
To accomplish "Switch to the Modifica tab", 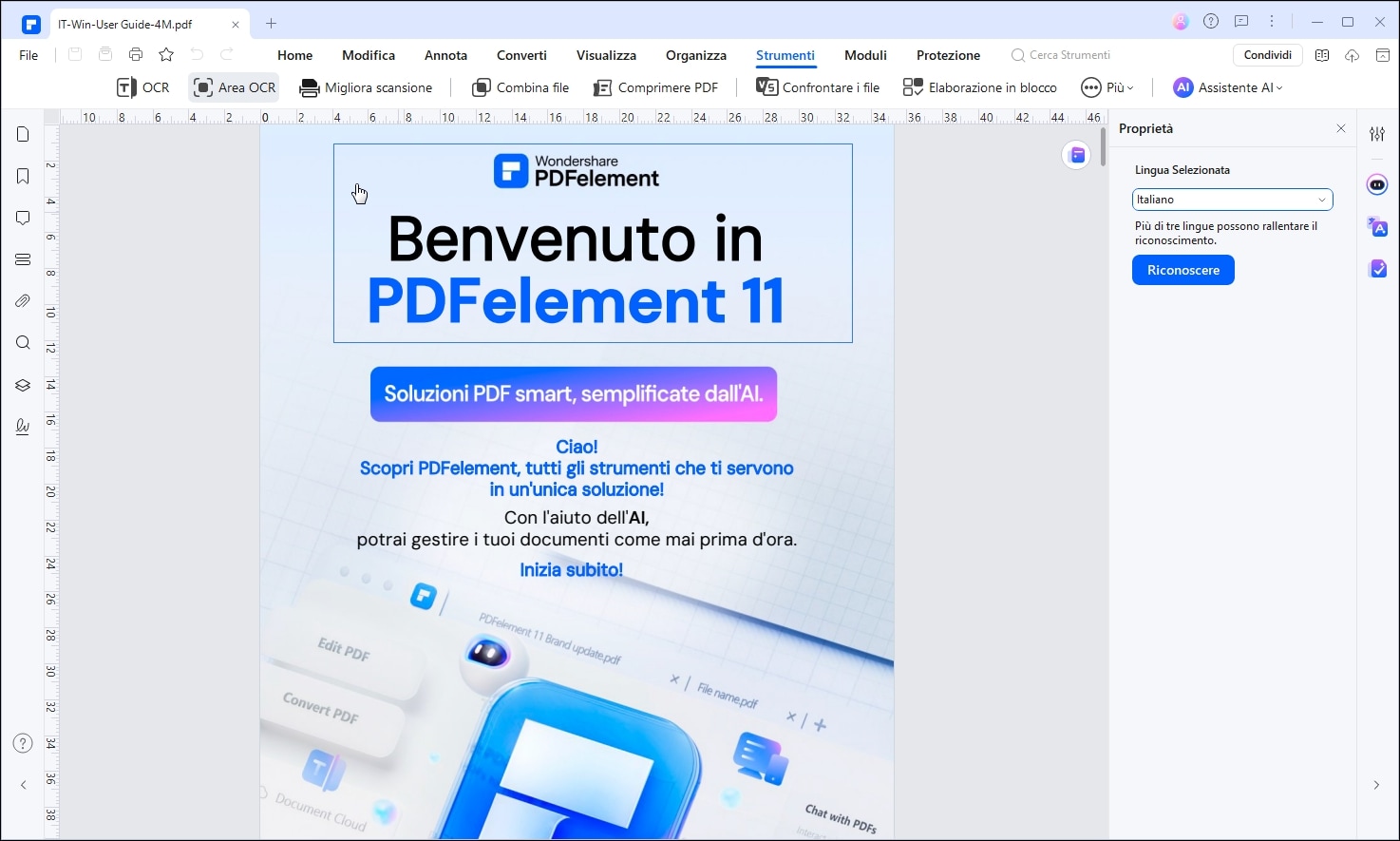I will [369, 55].
